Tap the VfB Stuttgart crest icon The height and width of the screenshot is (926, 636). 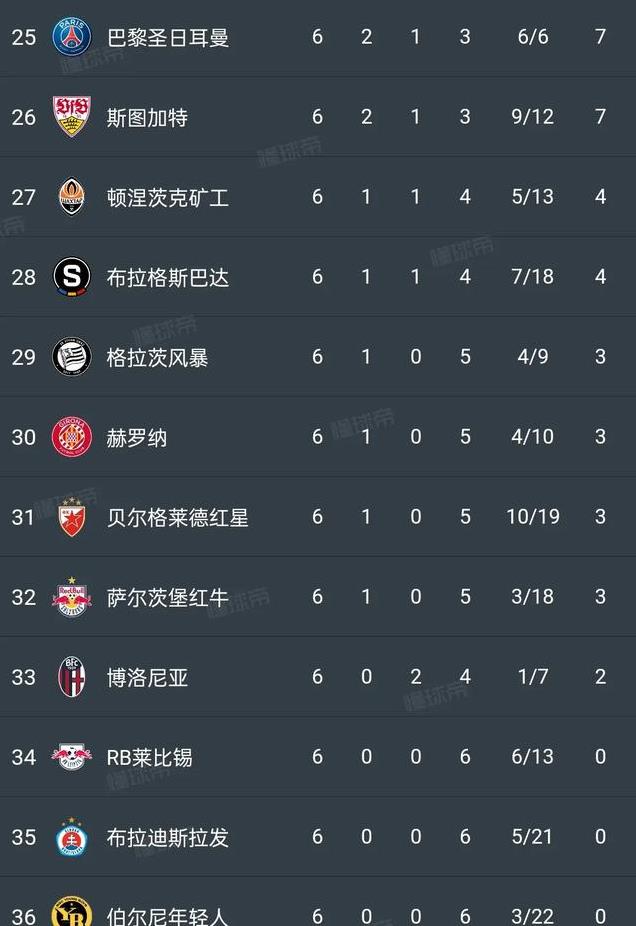[x=72, y=117]
